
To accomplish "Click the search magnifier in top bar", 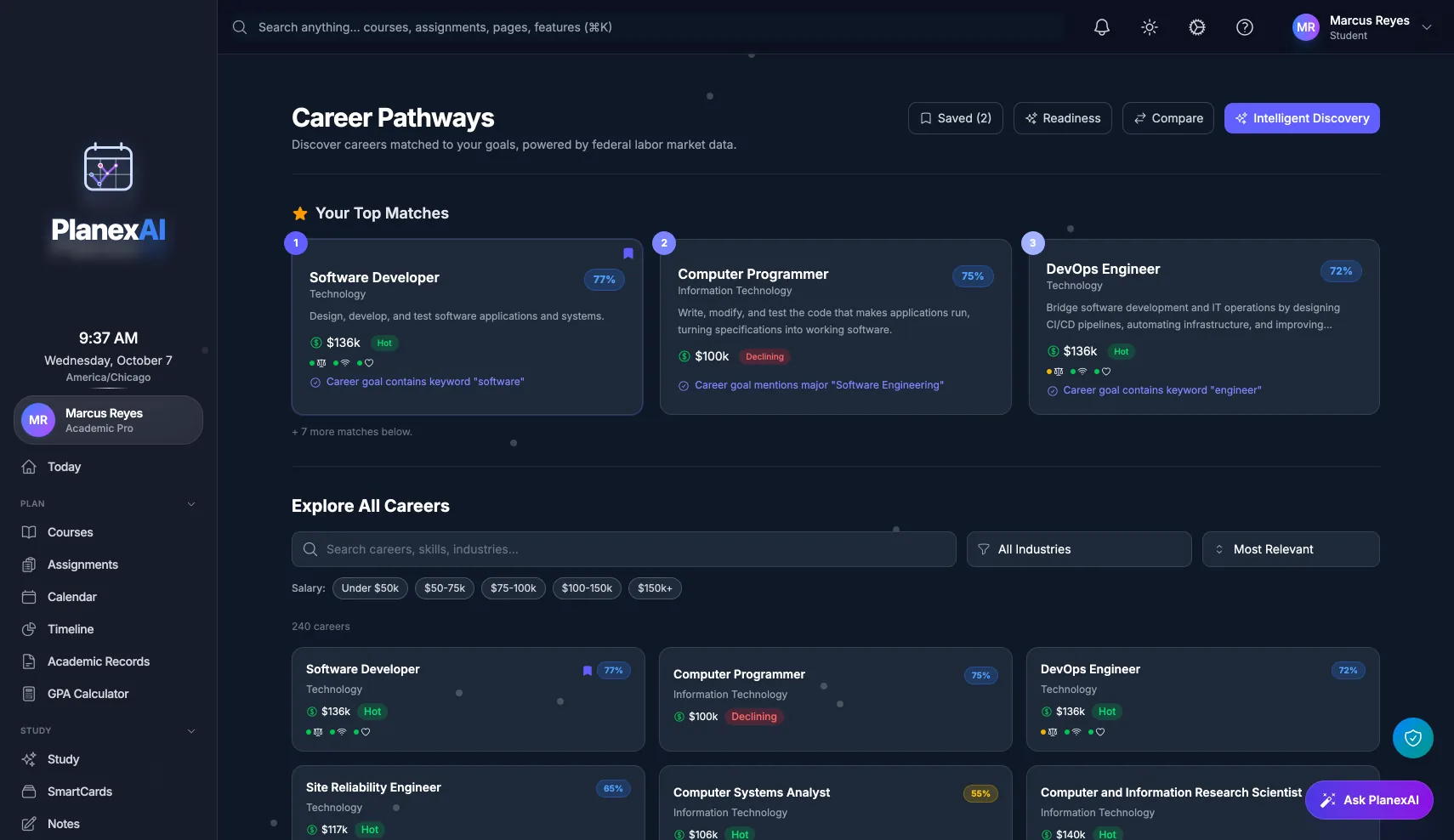I will (240, 27).
